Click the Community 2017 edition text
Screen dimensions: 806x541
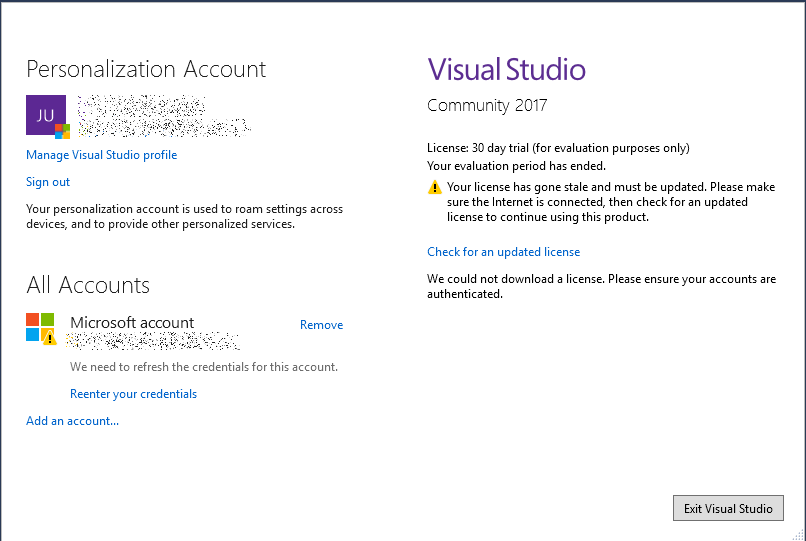tap(487, 106)
